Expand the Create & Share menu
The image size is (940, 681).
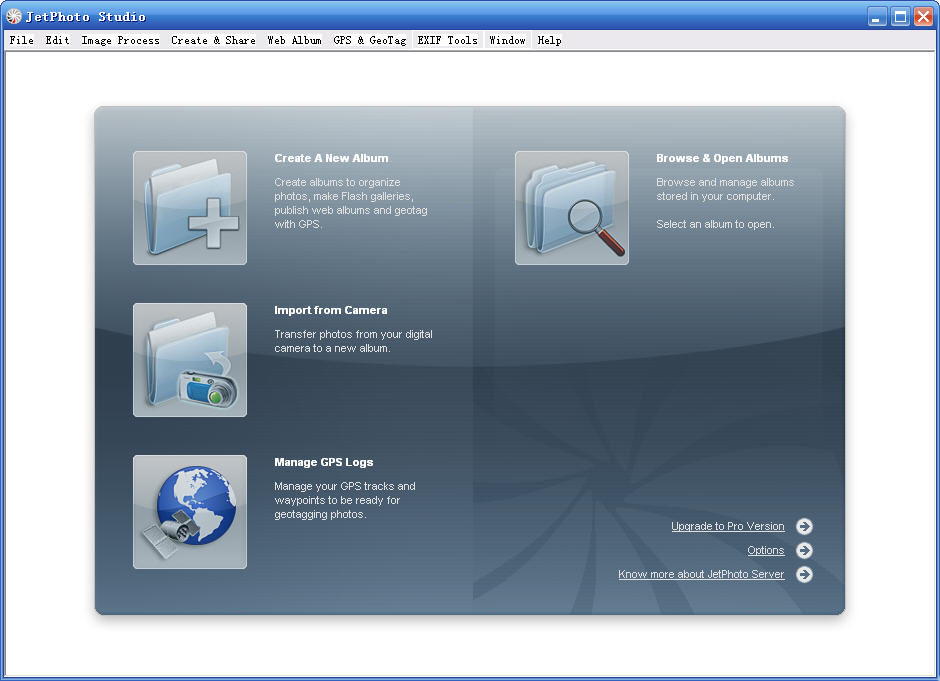point(213,41)
